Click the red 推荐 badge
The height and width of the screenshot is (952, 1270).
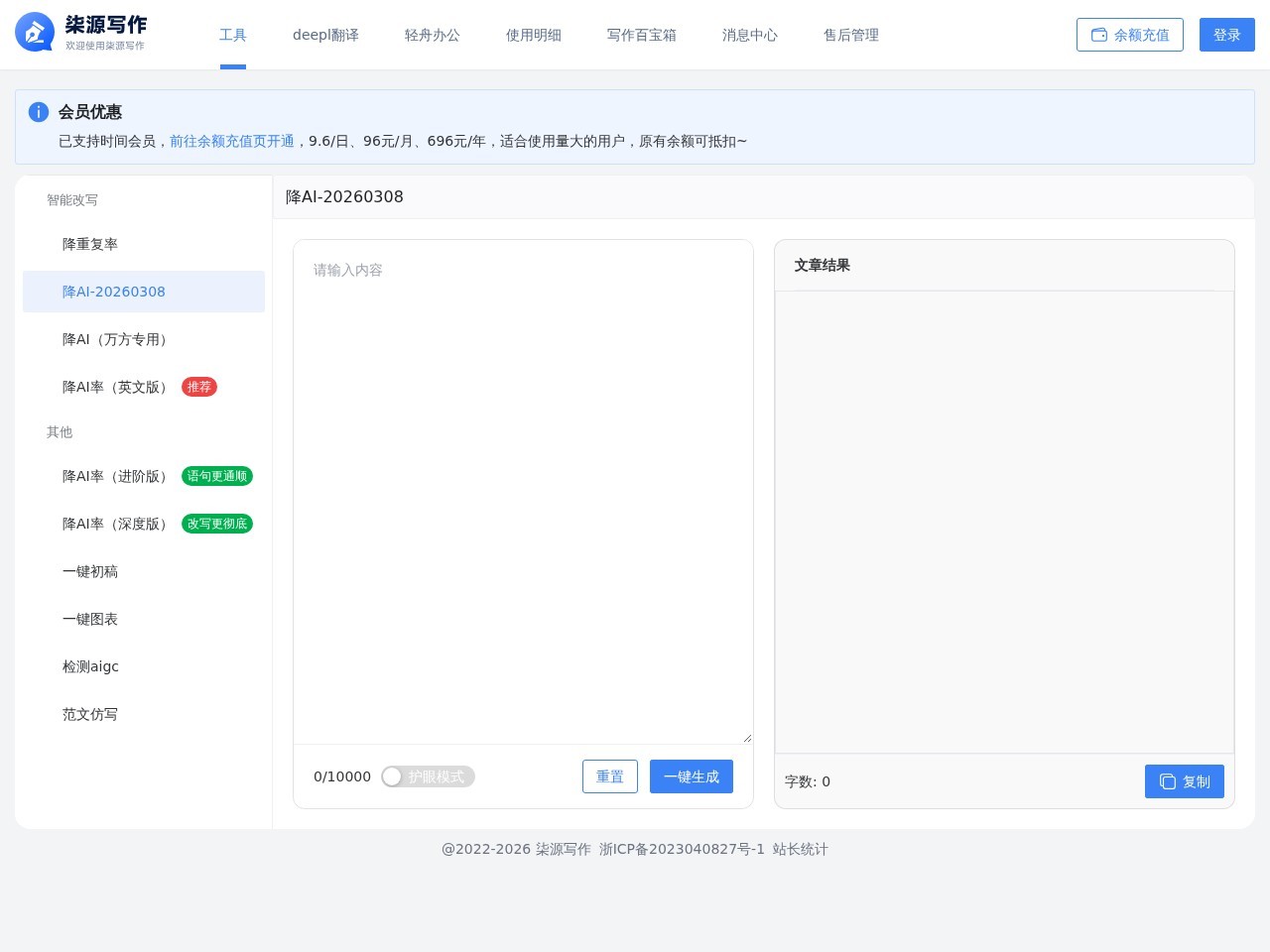(x=199, y=387)
